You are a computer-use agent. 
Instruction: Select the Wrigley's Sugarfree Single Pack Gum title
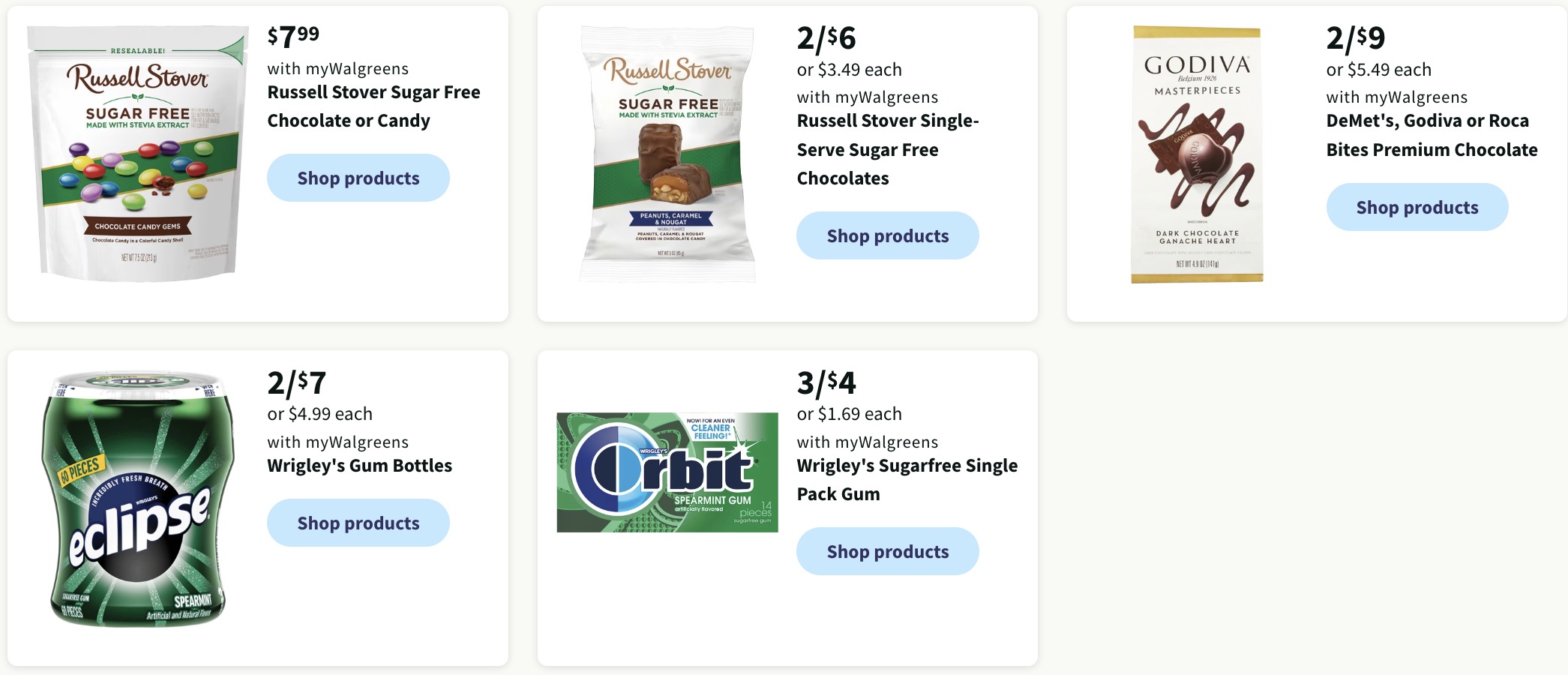point(907,480)
